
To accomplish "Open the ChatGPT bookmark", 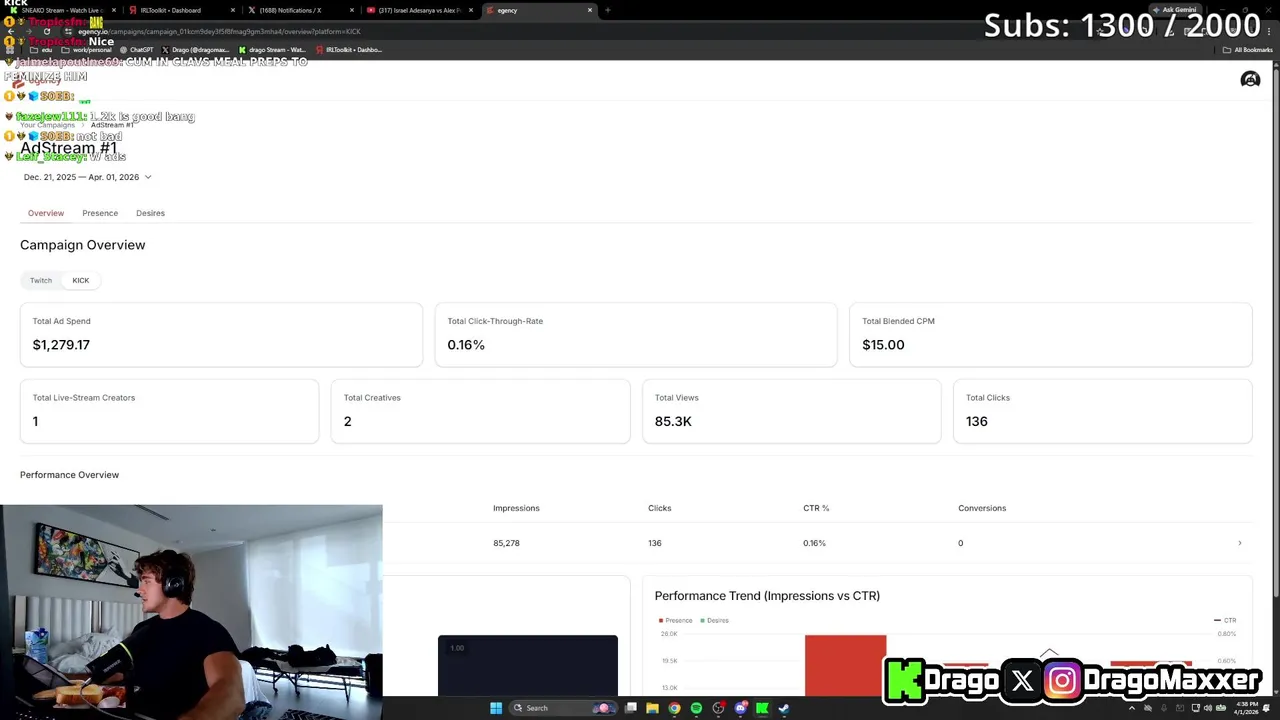I will coord(136,50).
